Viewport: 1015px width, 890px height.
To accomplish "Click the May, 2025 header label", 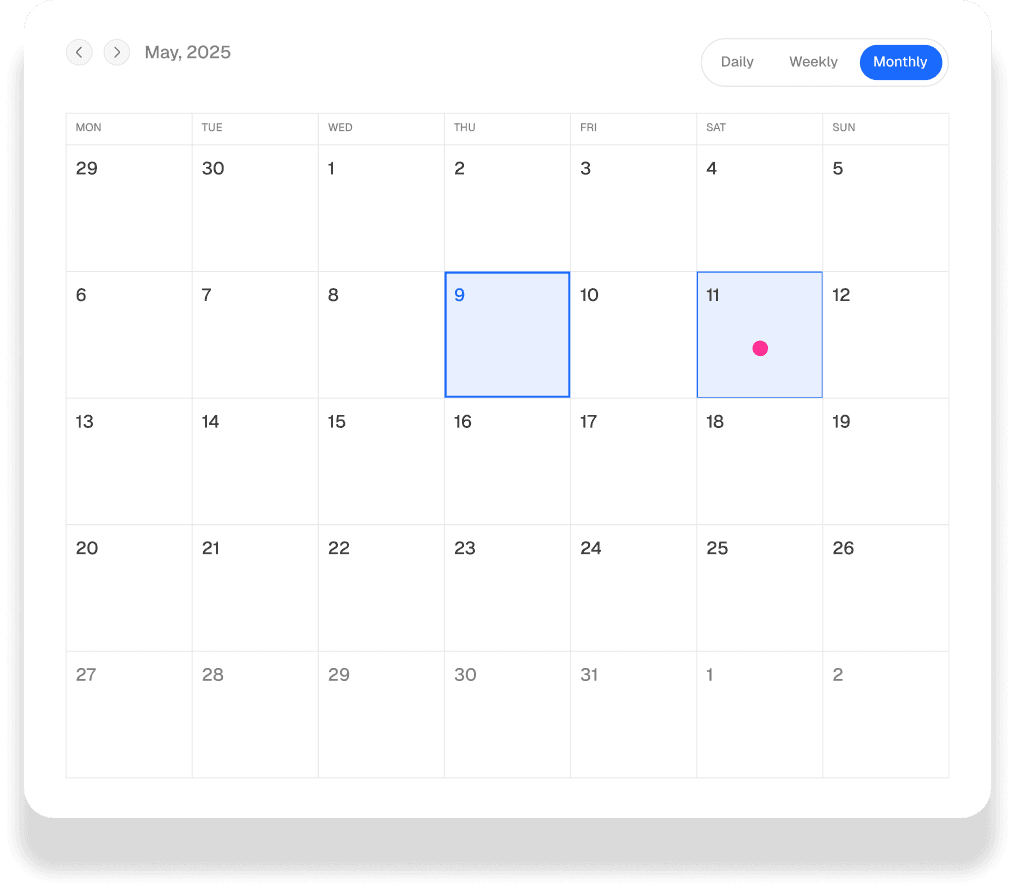I will pos(188,52).
